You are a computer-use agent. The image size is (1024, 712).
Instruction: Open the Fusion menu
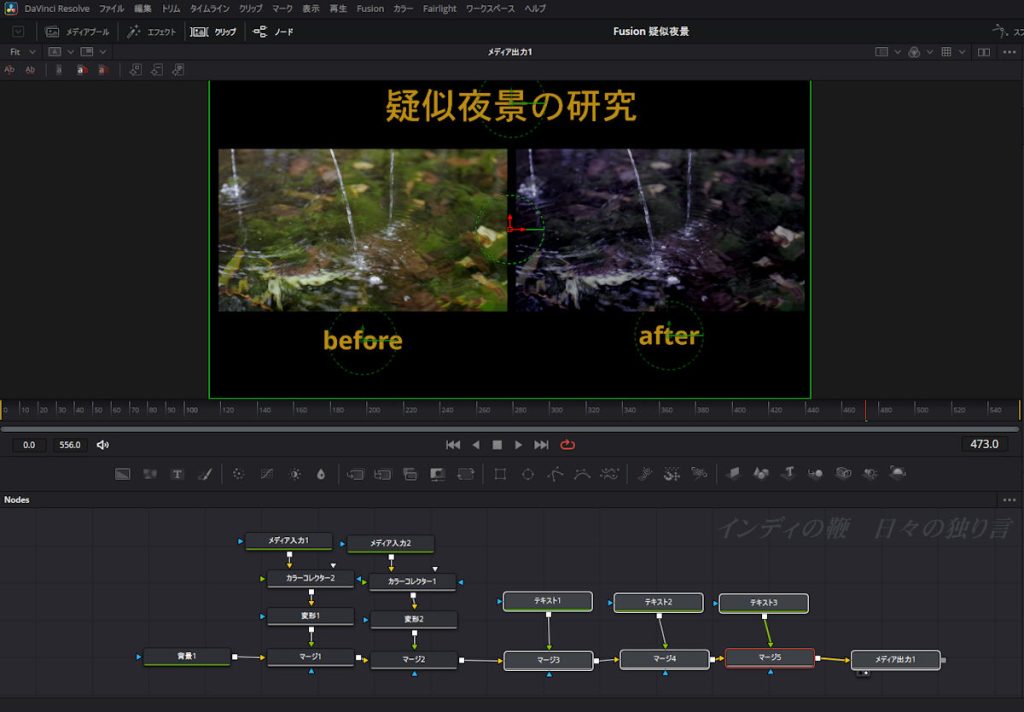(x=370, y=8)
